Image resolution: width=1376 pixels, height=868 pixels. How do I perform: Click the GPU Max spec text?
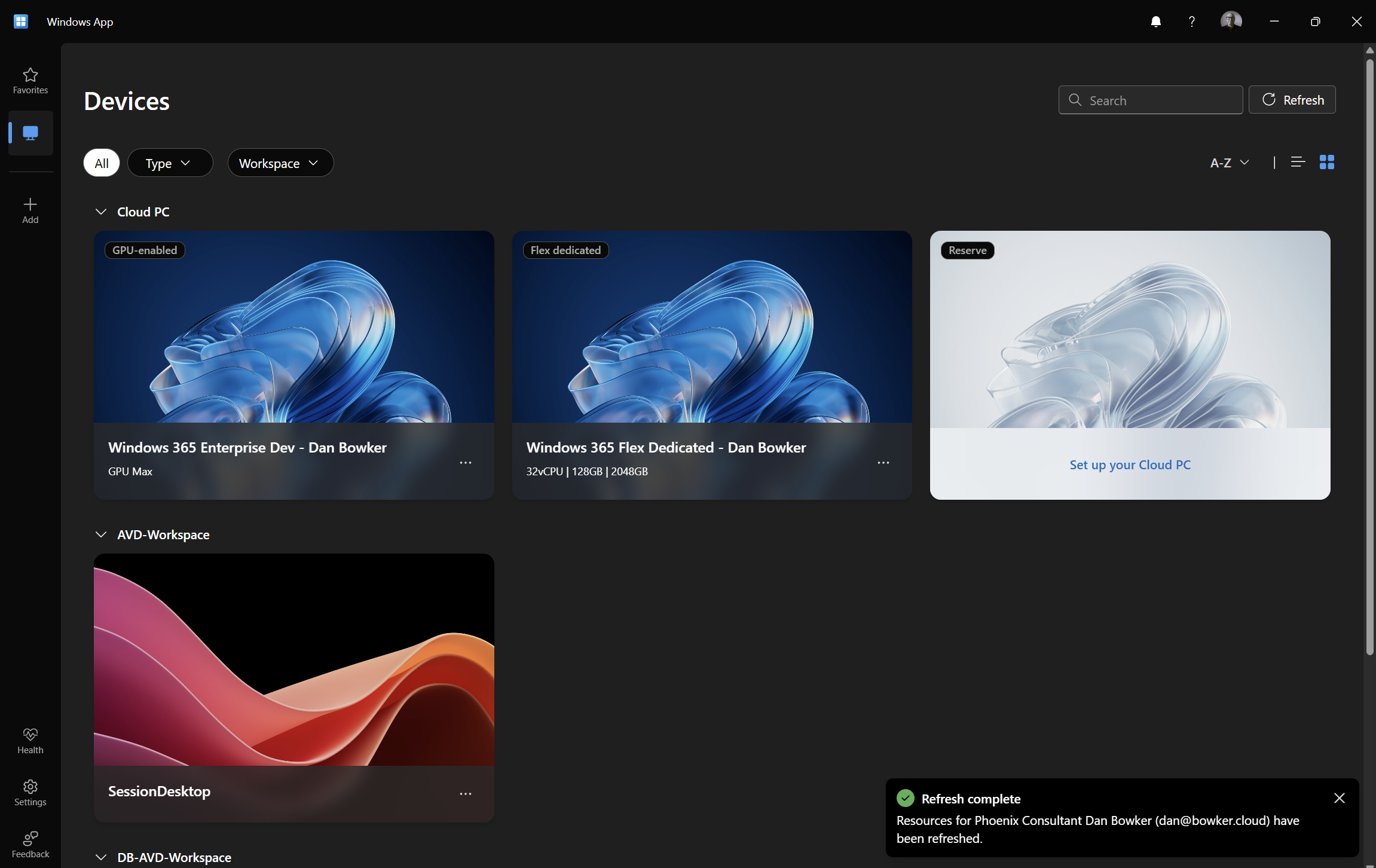coord(130,471)
